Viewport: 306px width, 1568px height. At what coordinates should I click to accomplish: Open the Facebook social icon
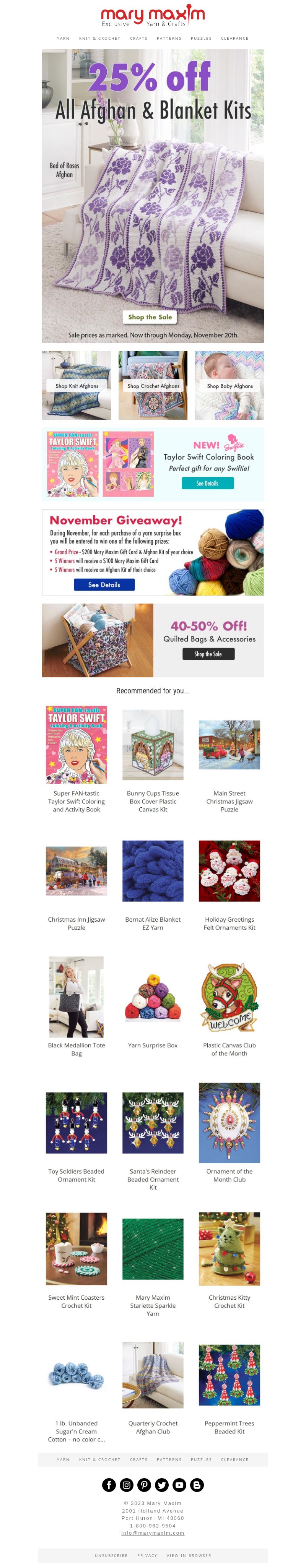click(109, 1485)
